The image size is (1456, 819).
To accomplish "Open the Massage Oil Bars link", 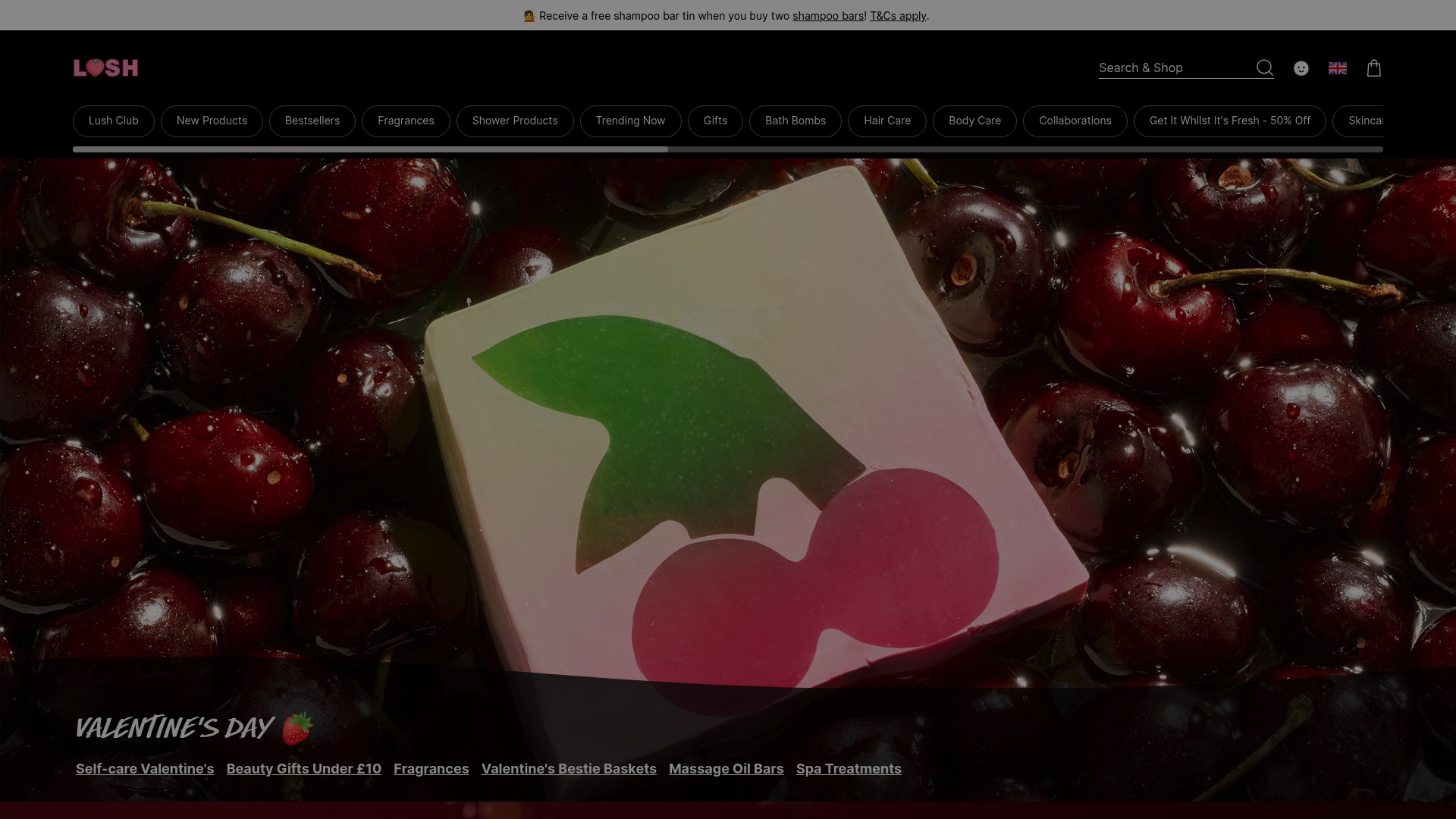I will [726, 769].
